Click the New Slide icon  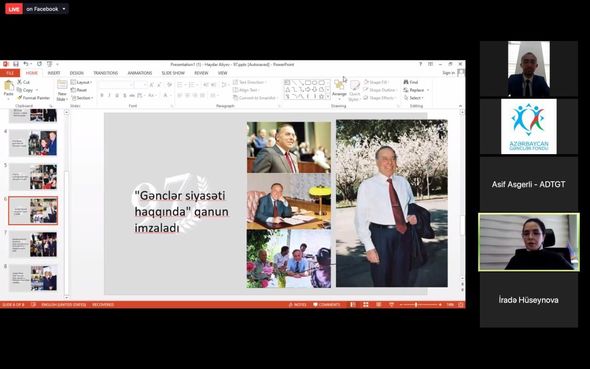pyautogui.click(x=62, y=85)
